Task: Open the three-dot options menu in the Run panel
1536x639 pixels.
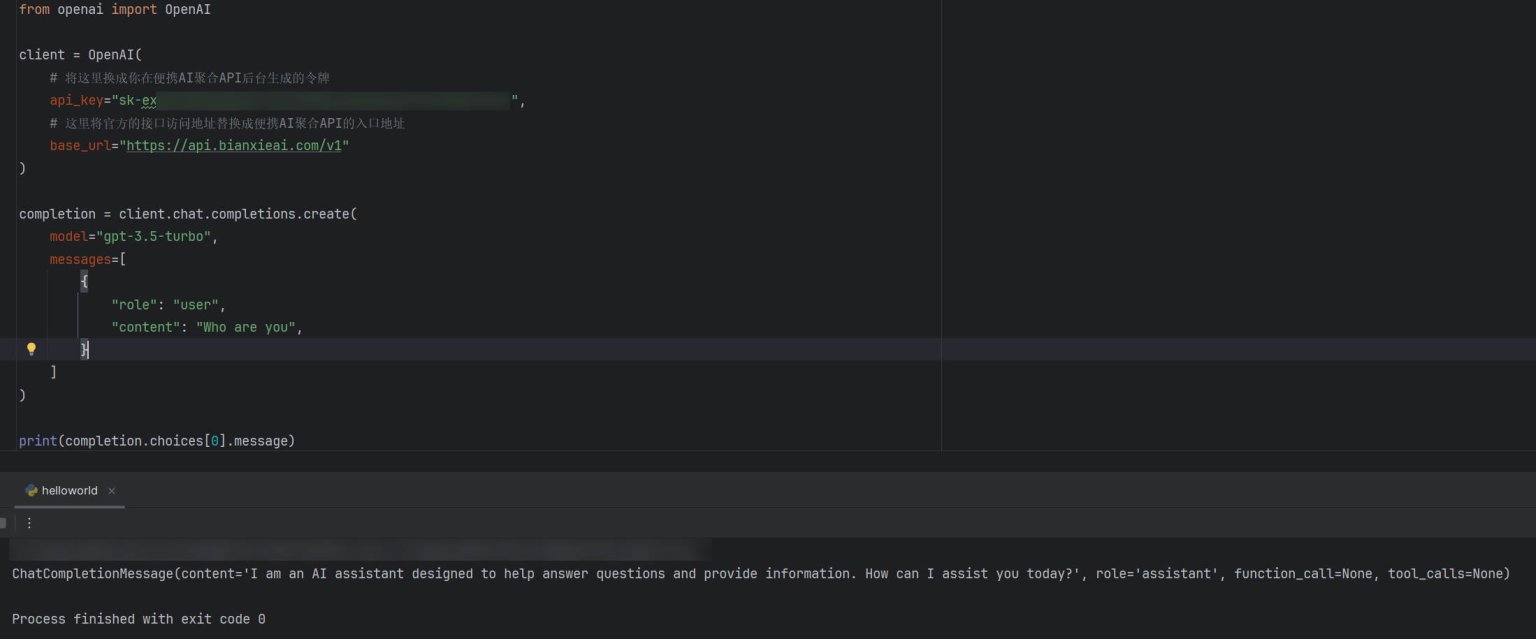Action: point(28,522)
